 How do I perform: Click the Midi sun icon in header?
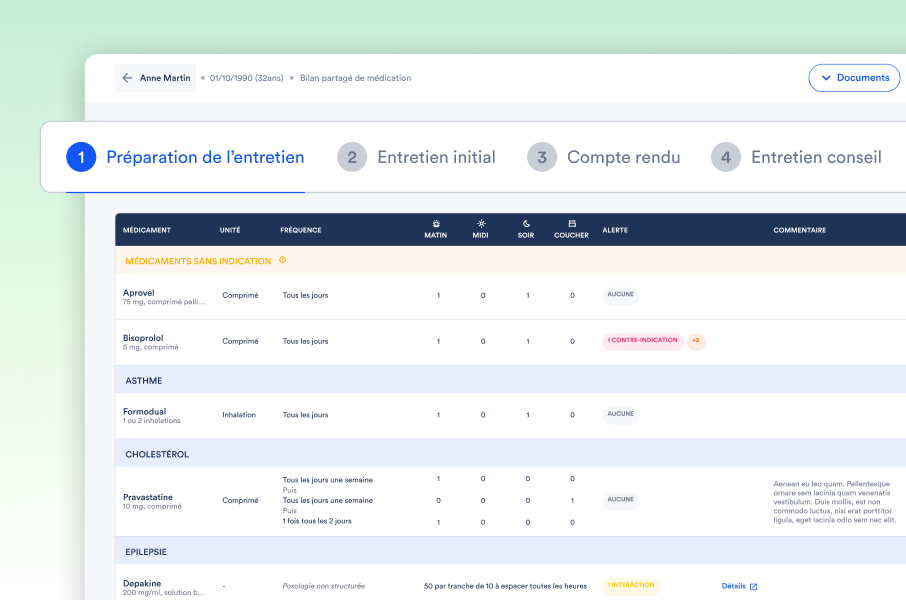[481, 224]
